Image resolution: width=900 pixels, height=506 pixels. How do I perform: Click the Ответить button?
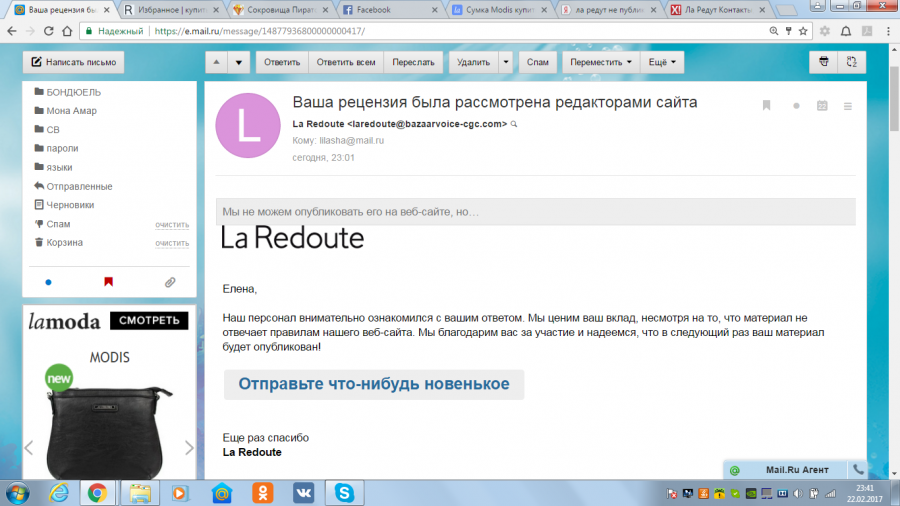283,62
